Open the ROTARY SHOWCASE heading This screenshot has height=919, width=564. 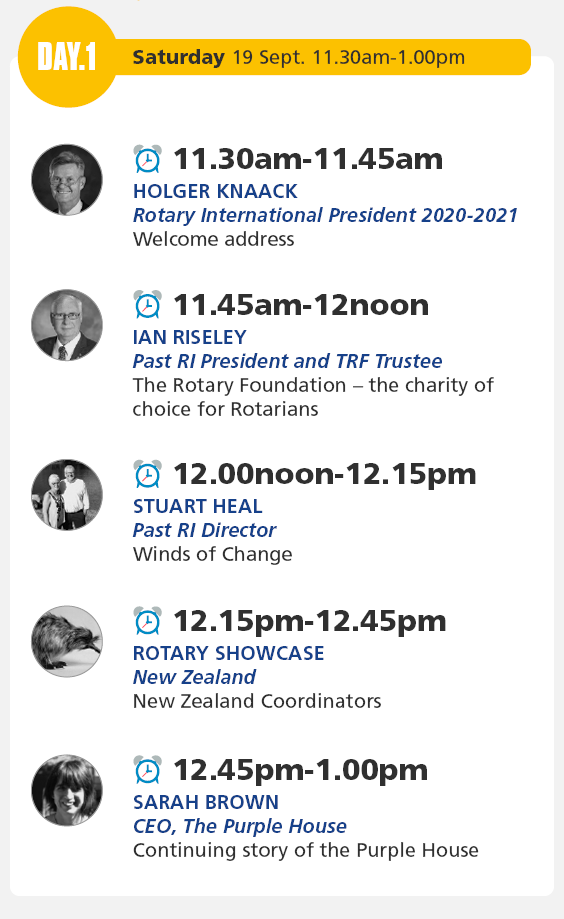coord(229,653)
